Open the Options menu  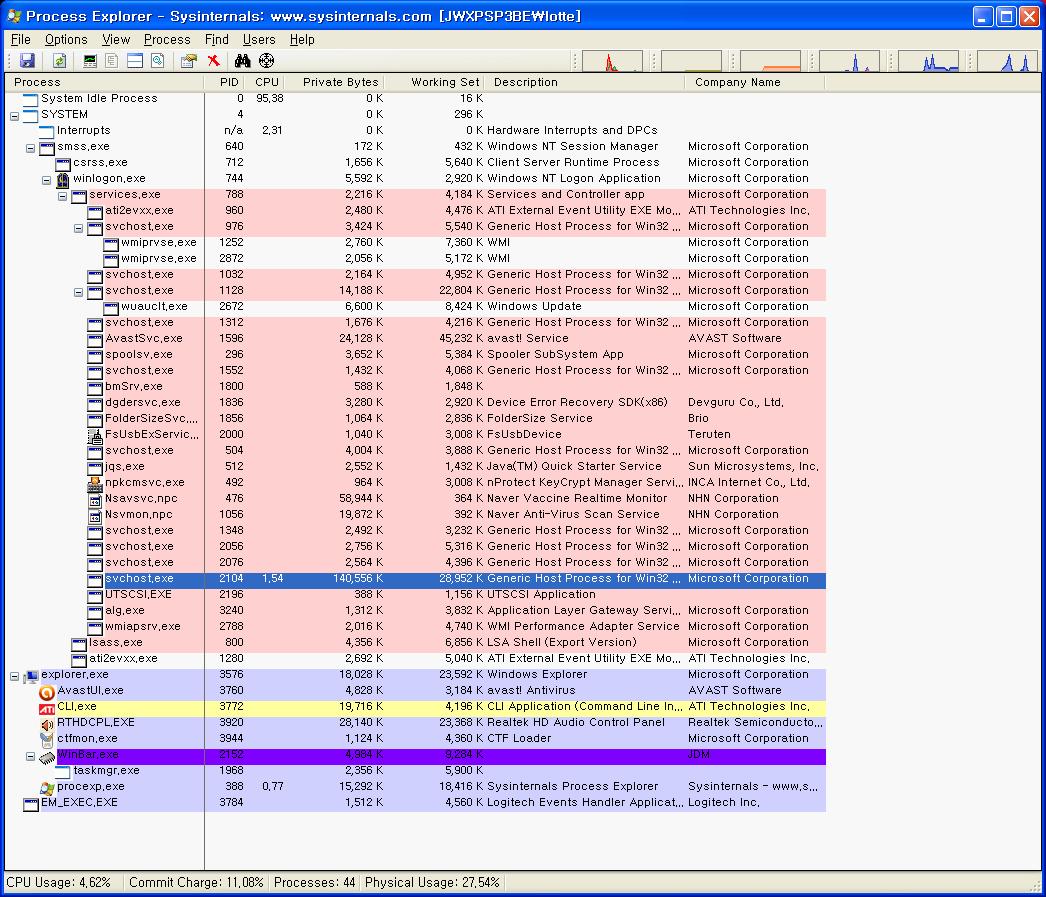[66, 39]
